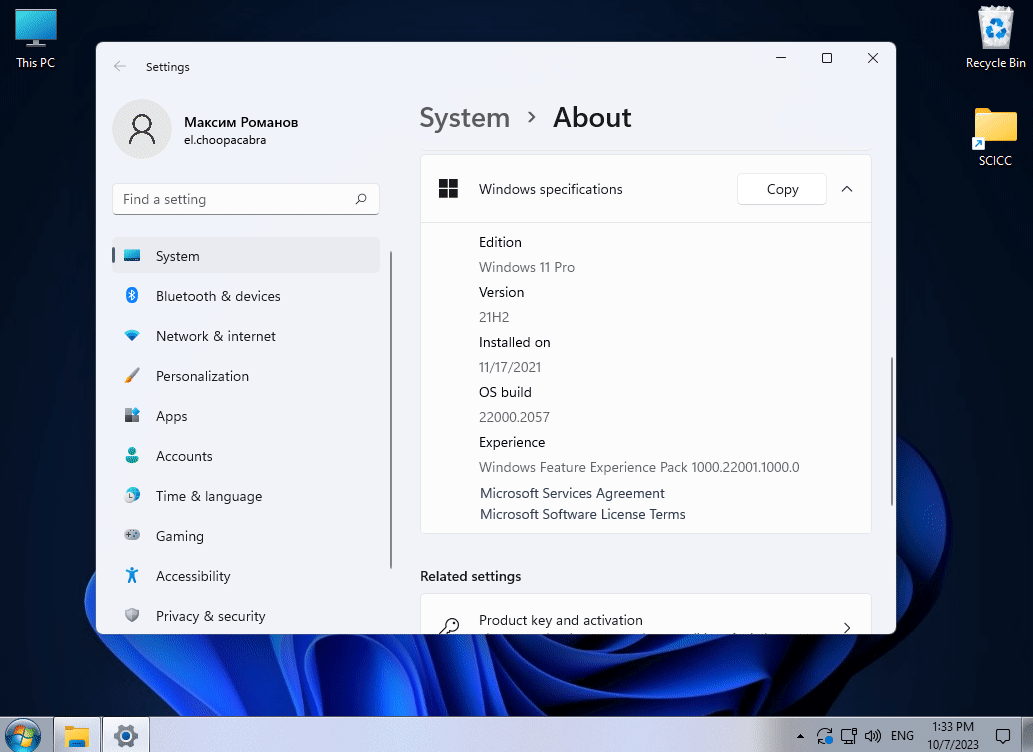The width and height of the screenshot is (1033, 752).
Task: Click the Accessibility figure icon
Action: [132, 575]
